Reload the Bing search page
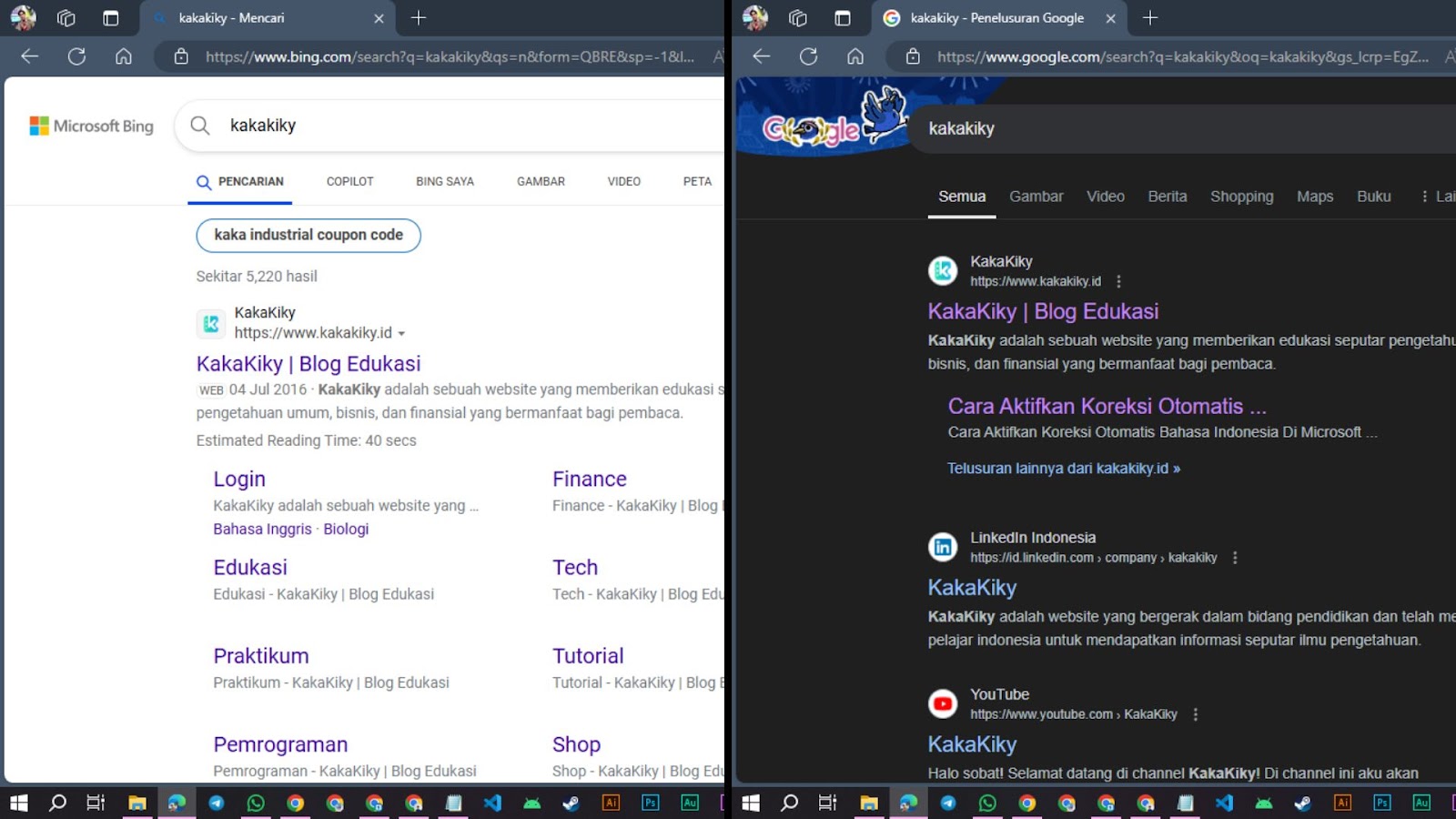 (76, 56)
